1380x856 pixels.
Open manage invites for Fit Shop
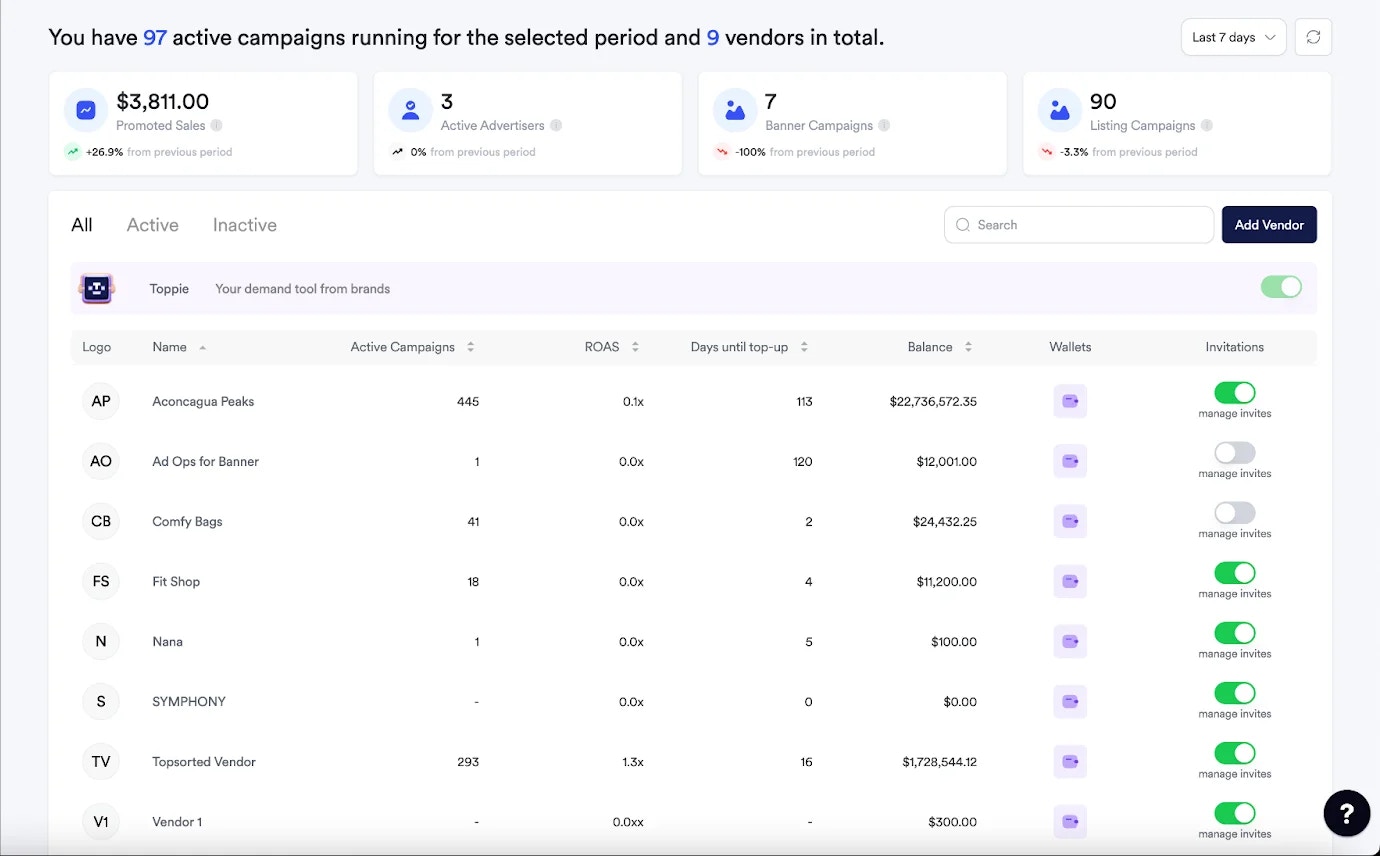(x=1234, y=592)
